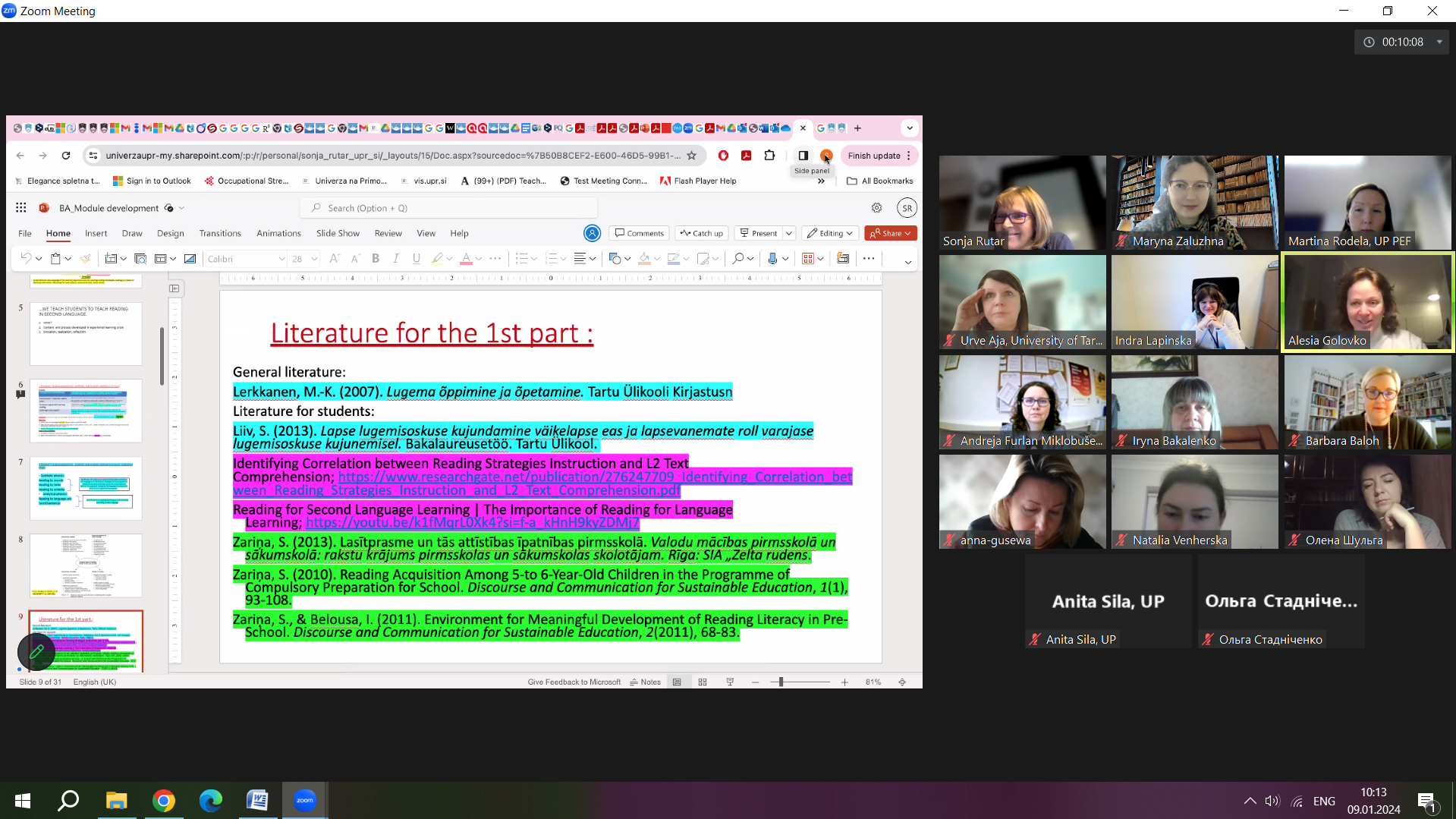Click the Present button
This screenshot has height=819, width=1456.
click(759, 233)
